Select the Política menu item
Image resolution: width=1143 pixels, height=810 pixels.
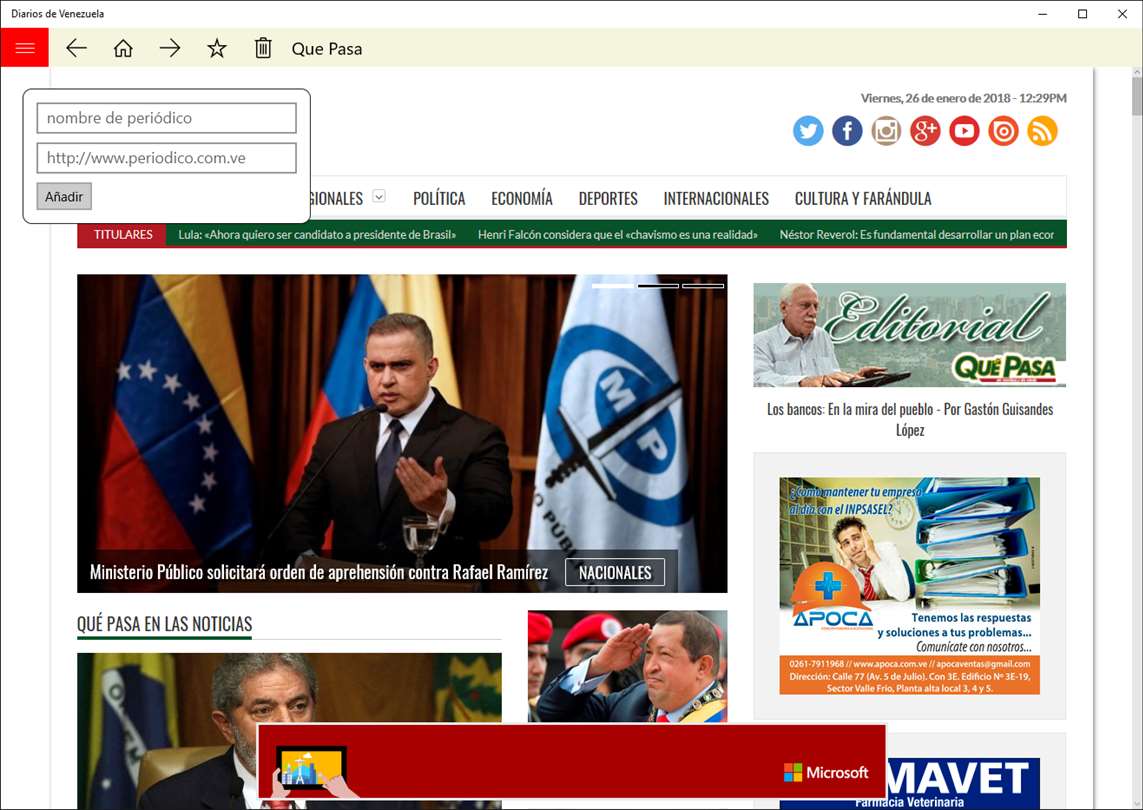pyautogui.click(x=439, y=198)
